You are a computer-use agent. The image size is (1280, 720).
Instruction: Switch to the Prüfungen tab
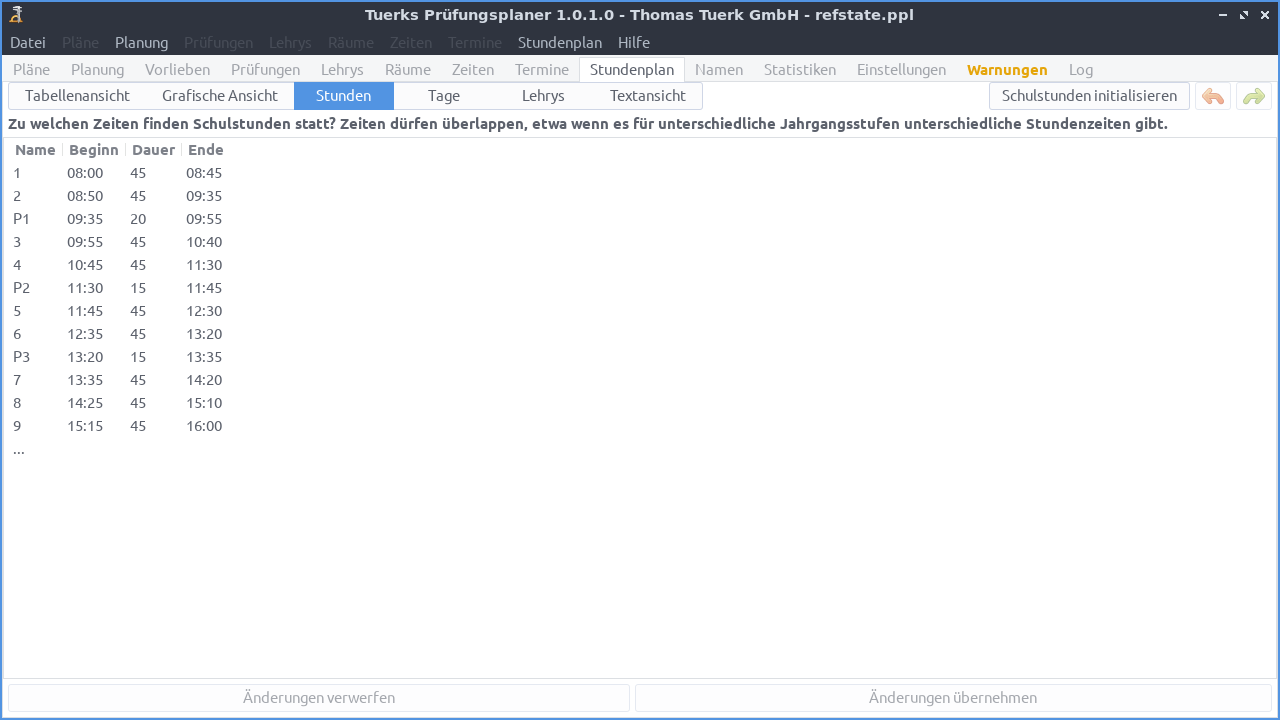(x=265, y=70)
